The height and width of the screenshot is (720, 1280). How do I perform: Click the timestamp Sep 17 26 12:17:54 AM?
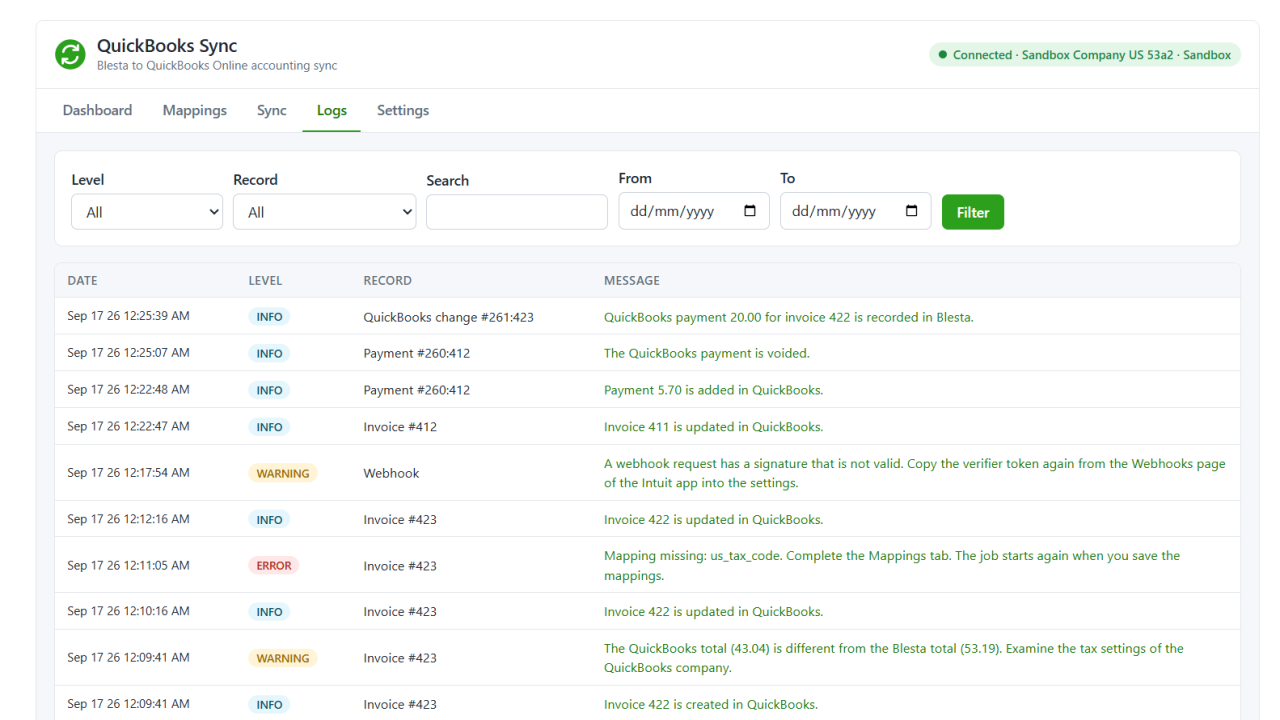coord(128,472)
